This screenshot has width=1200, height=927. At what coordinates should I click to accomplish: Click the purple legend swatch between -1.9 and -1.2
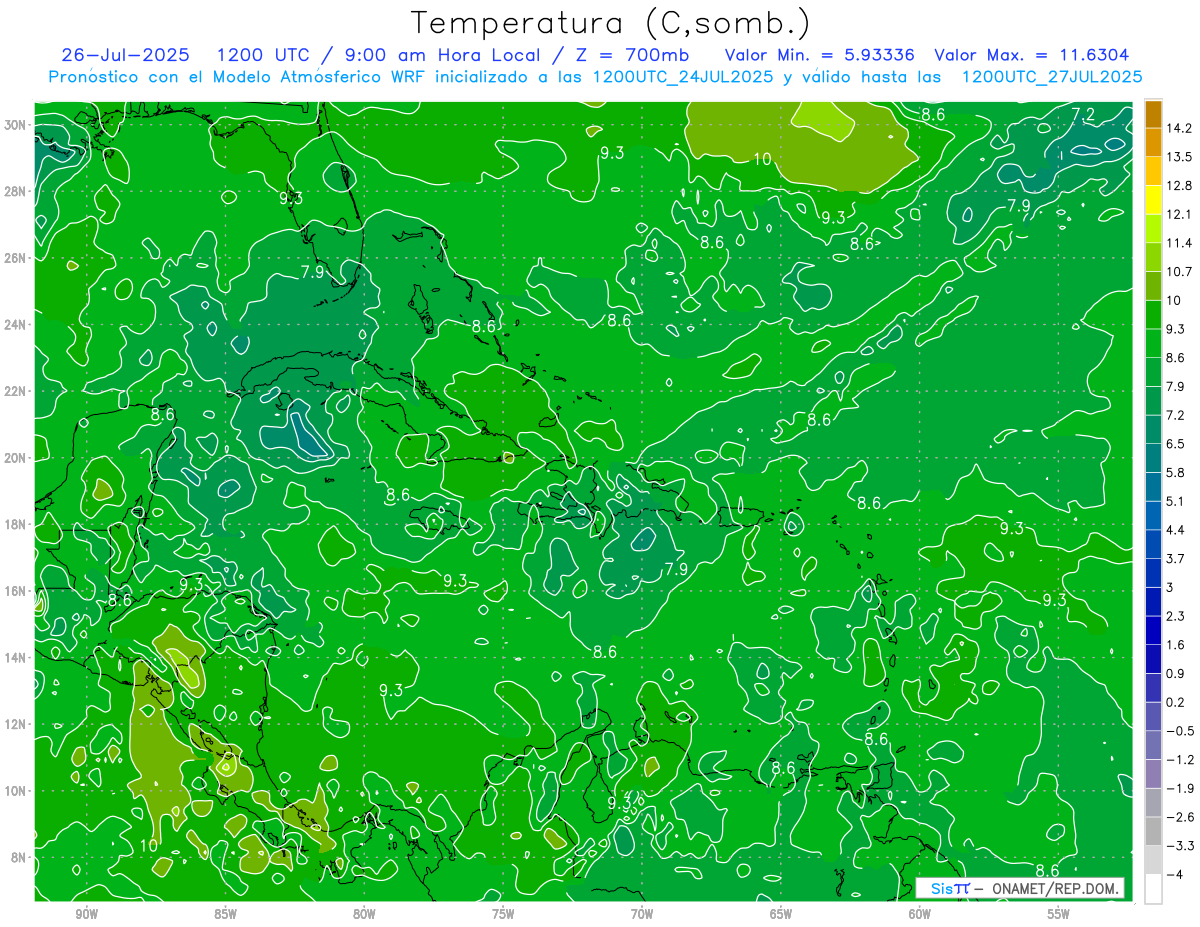tap(1153, 776)
